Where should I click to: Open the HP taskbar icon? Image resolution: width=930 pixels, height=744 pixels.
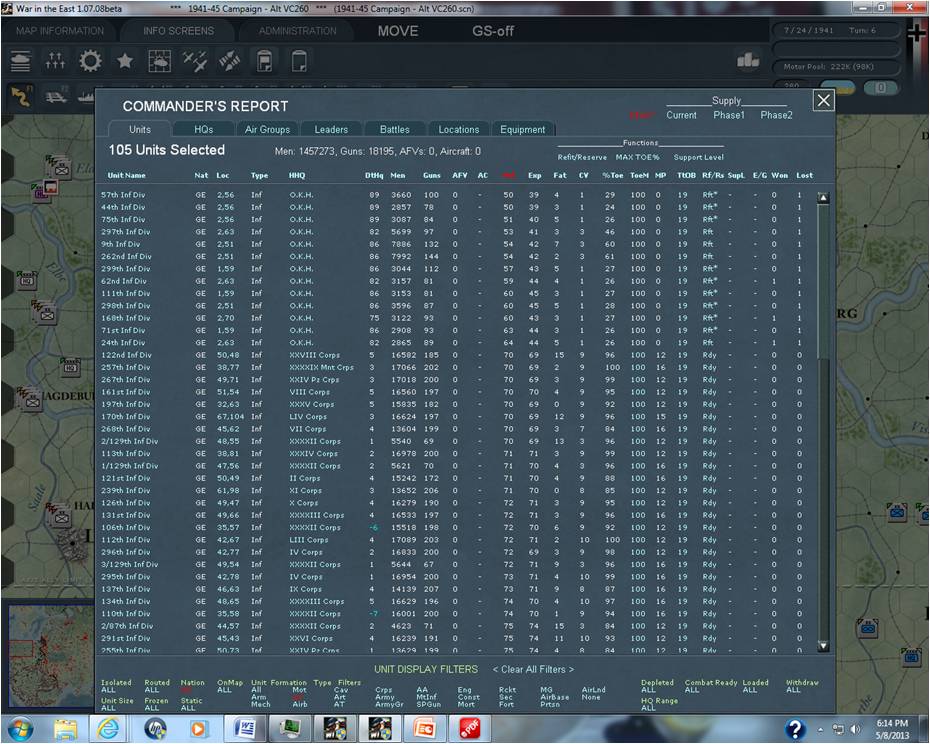pyautogui.click(x=155, y=729)
